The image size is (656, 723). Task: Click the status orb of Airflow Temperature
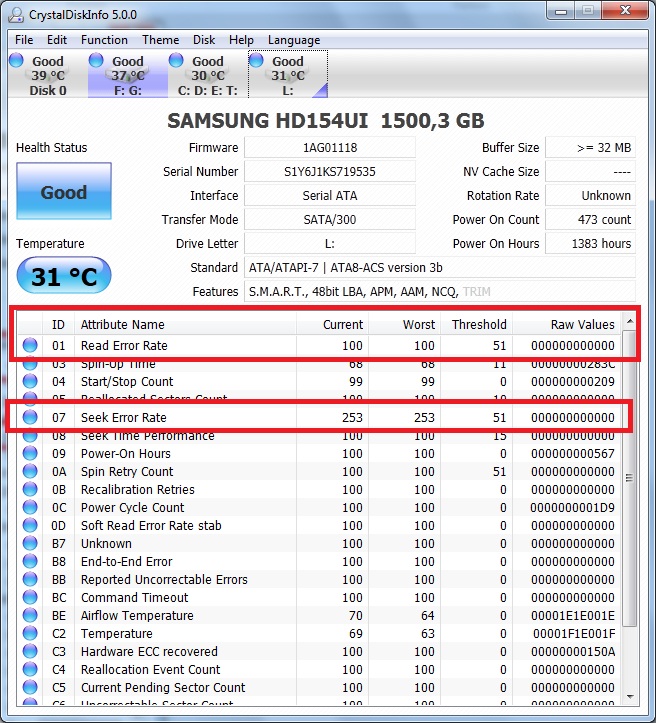[x=30, y=615]
